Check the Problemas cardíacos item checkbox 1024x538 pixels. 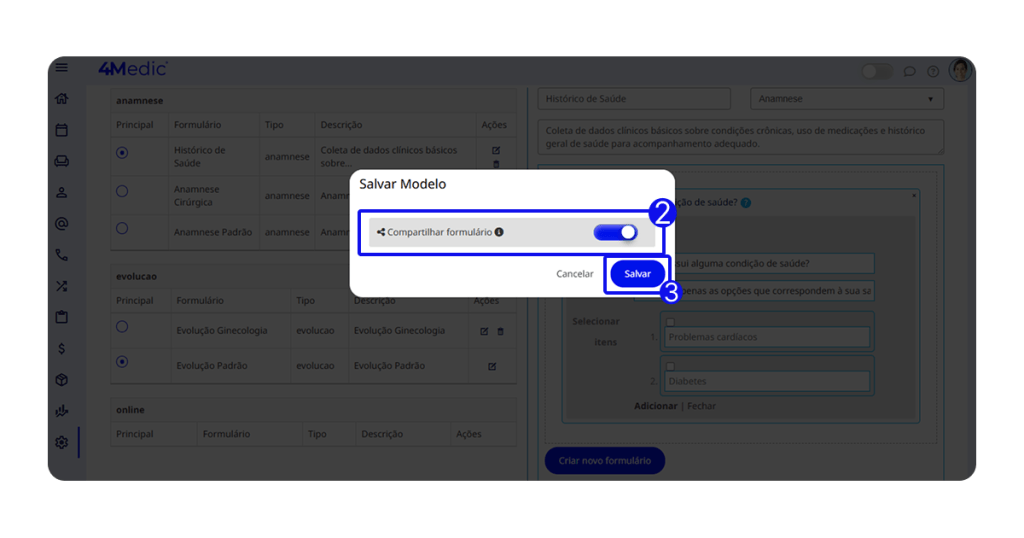pos(670,323)
